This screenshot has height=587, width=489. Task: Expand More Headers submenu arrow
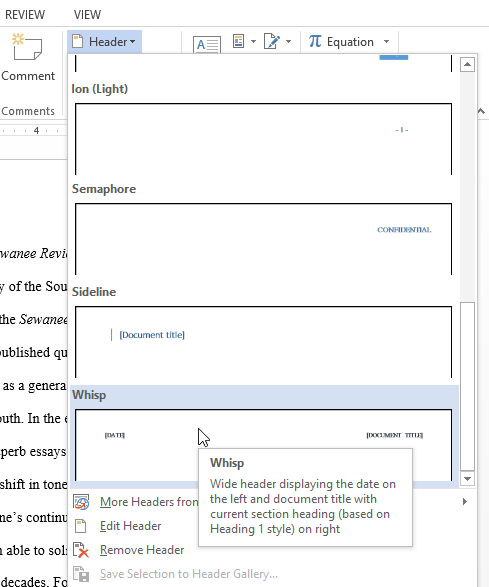[465, 501]
